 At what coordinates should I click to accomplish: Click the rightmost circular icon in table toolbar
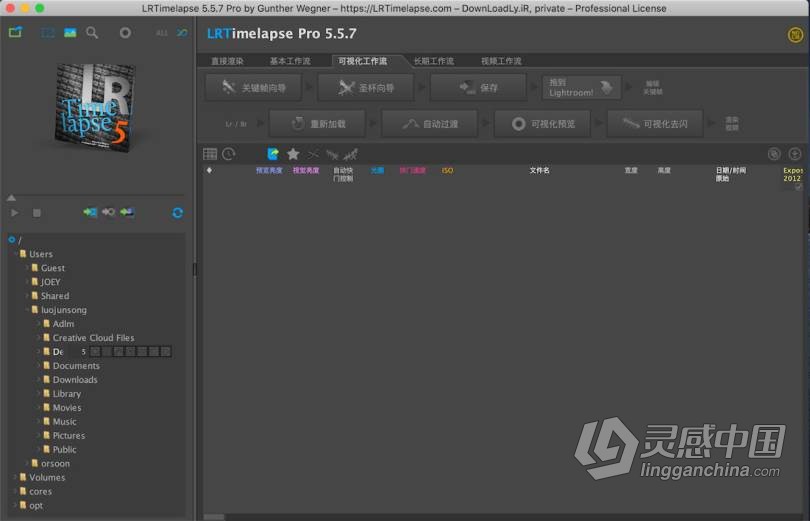tap(795, 154)
